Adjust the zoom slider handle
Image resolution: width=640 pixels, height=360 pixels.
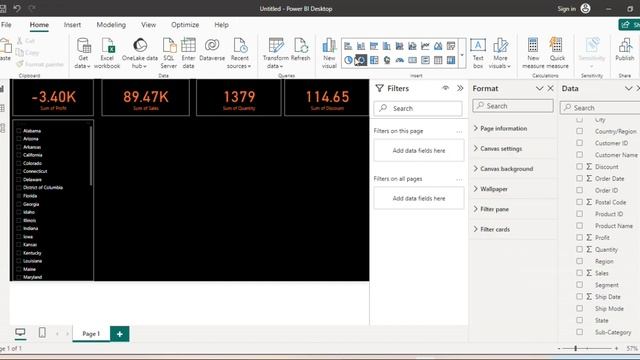click(576, 348)
